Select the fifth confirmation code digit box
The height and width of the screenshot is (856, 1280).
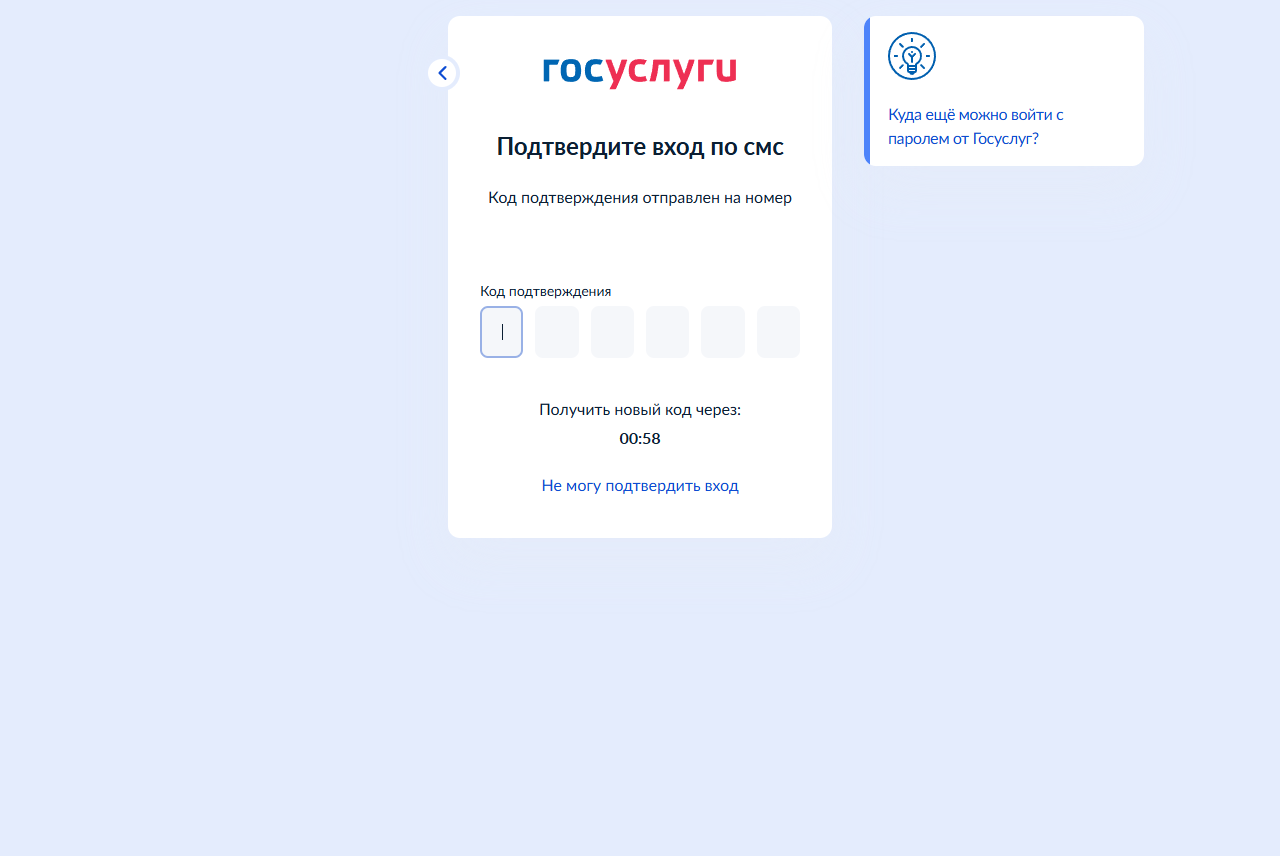click(x=723, y=332)
